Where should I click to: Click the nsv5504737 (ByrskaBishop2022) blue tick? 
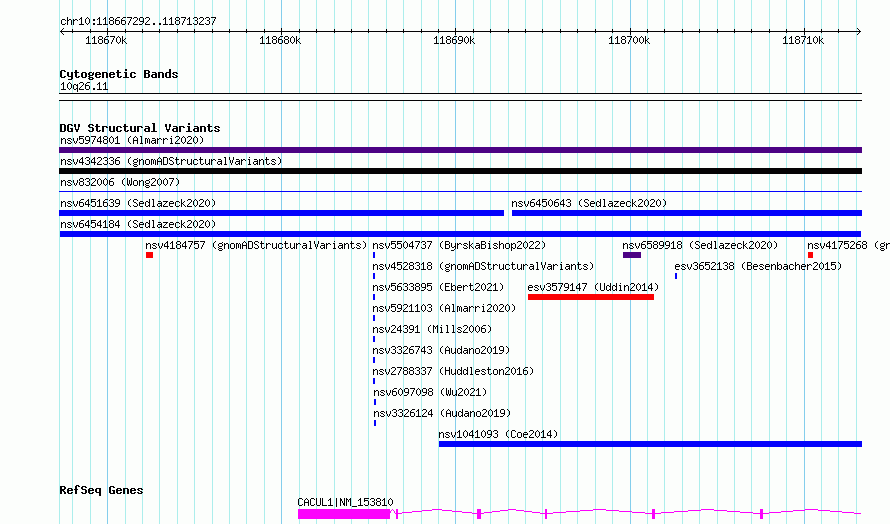point(374,255)
